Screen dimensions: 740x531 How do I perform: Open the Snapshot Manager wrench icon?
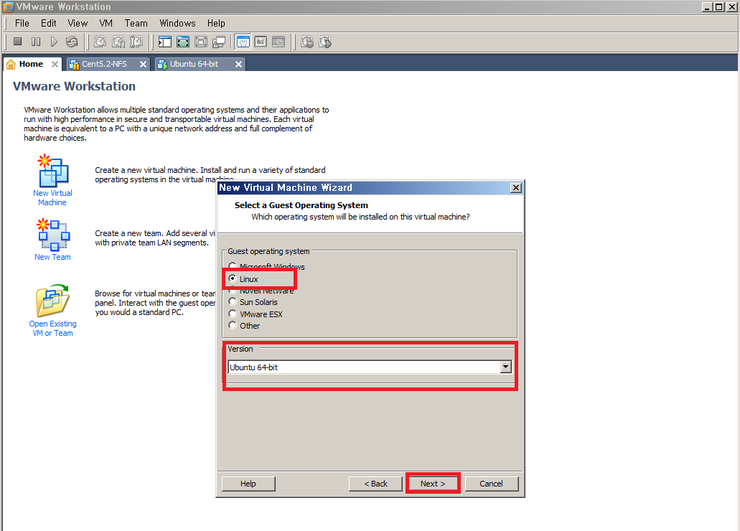(x=136, y=42)
